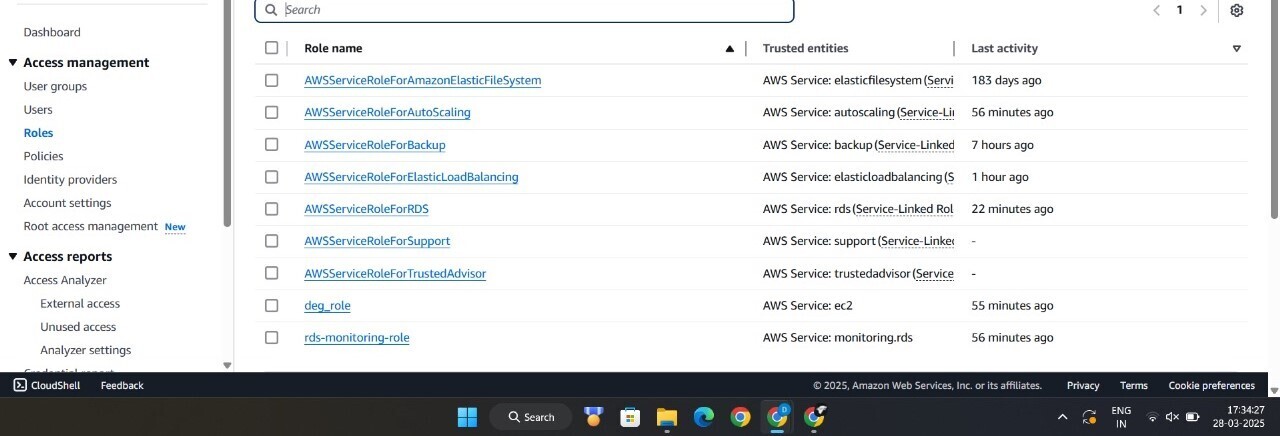
Task: Open AWSServiceRoleForElasticLoadBalancing role link
Action: pos(411,177)
